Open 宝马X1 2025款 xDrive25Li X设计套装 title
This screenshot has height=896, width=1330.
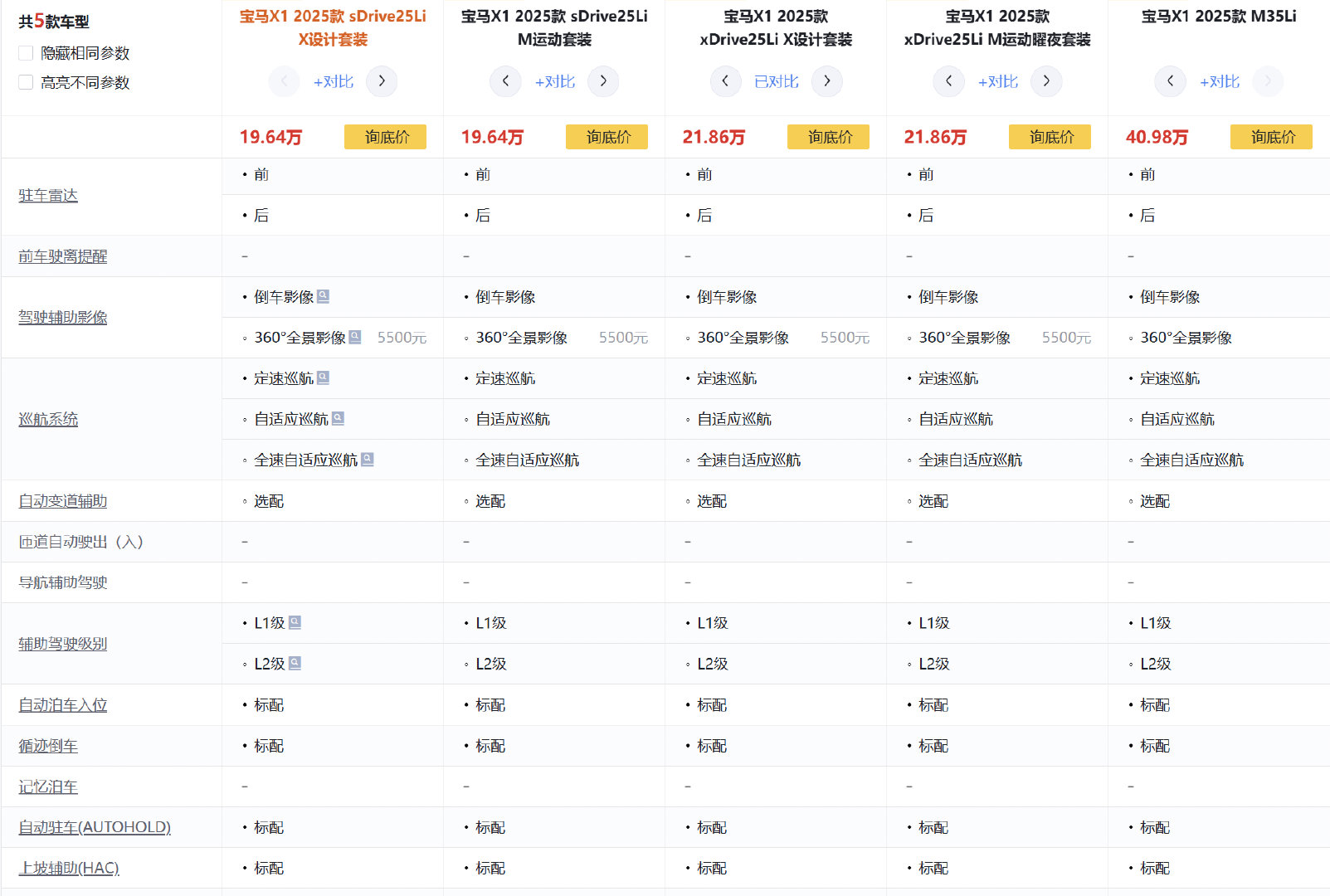pyautogui.click(x=776, y=27)
